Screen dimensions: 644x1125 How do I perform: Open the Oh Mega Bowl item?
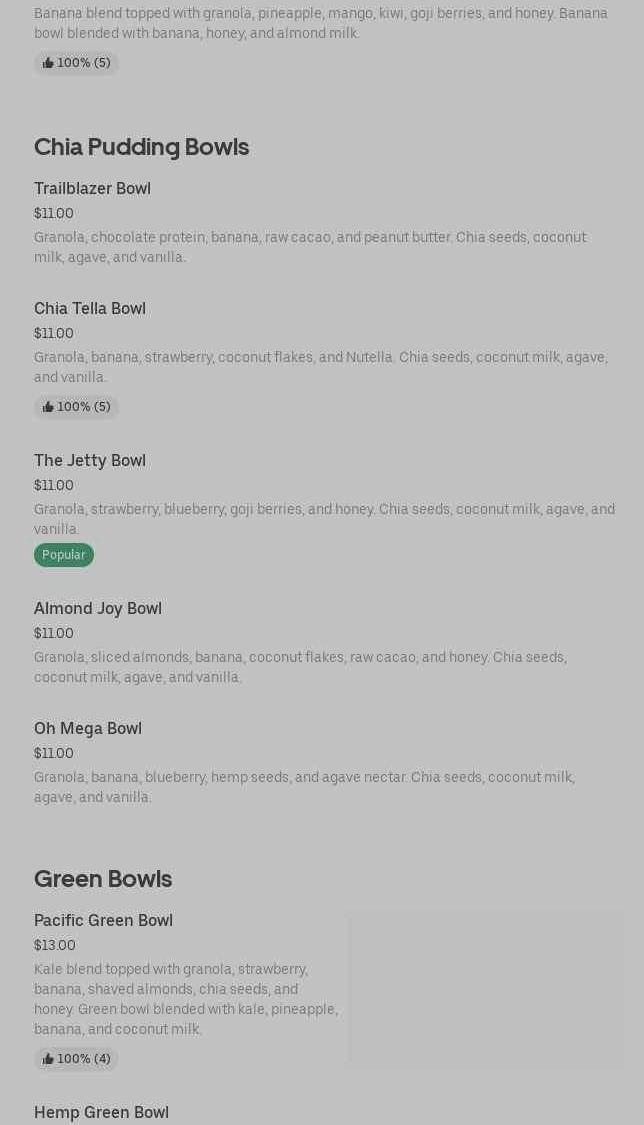(88, 728)
